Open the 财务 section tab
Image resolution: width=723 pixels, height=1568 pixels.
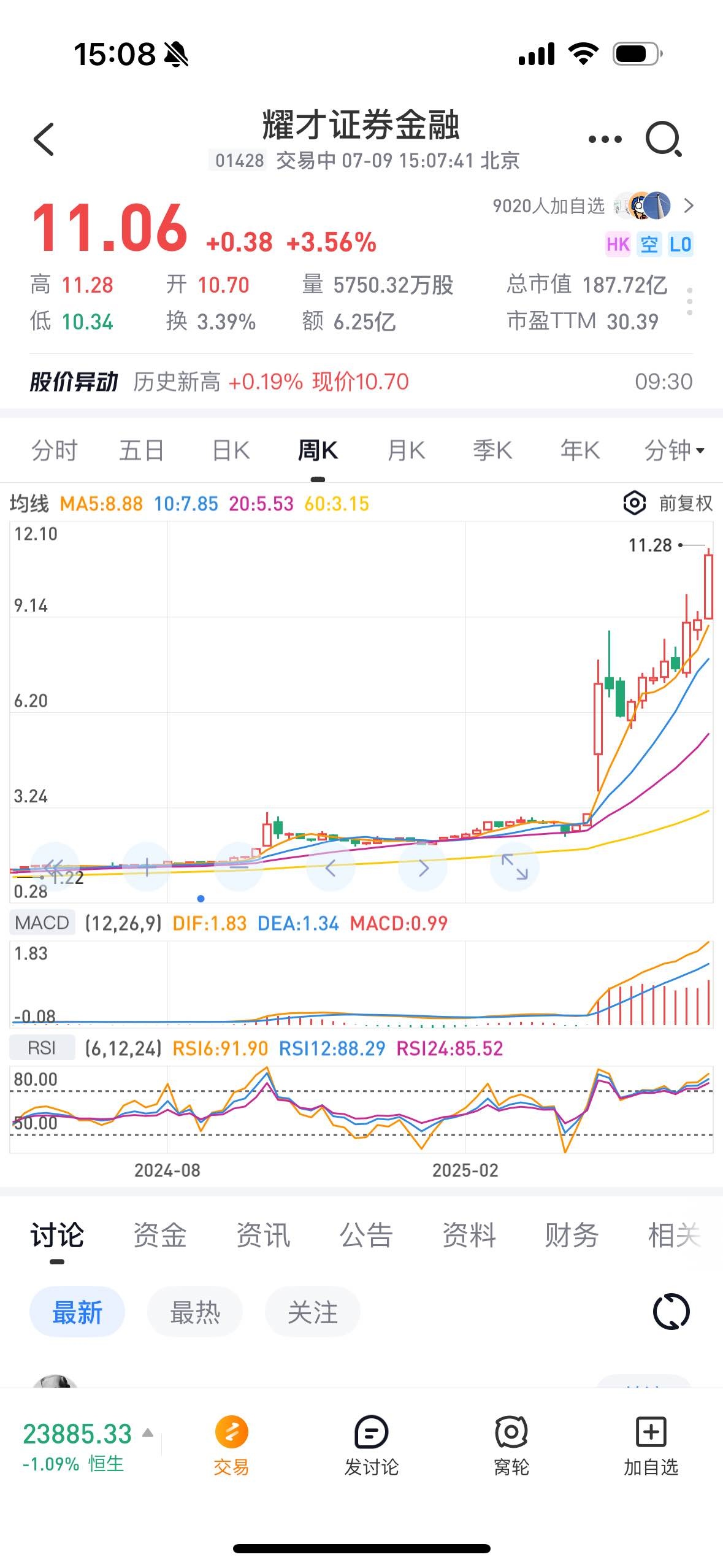click(572, 1235)
